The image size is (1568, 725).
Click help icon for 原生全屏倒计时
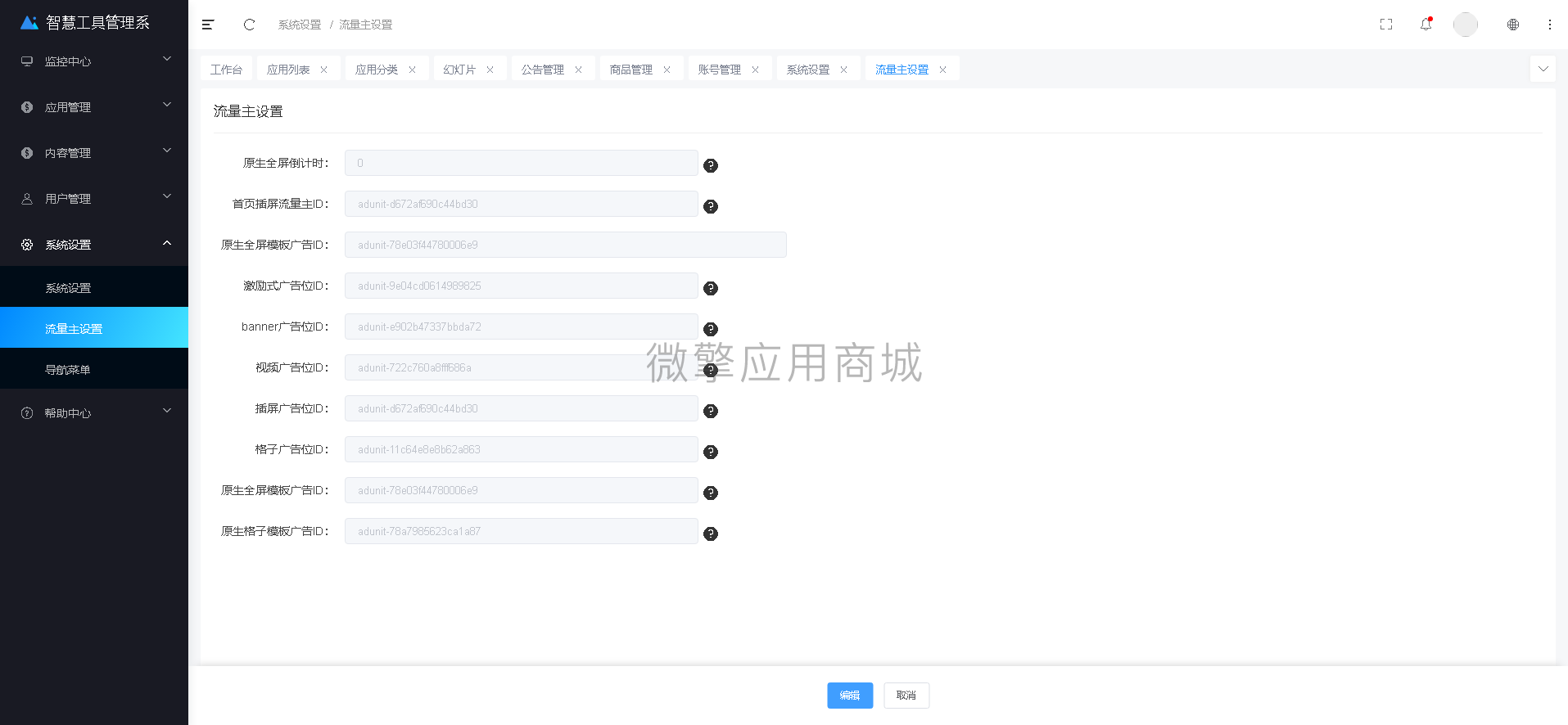[x=711, y=165]
